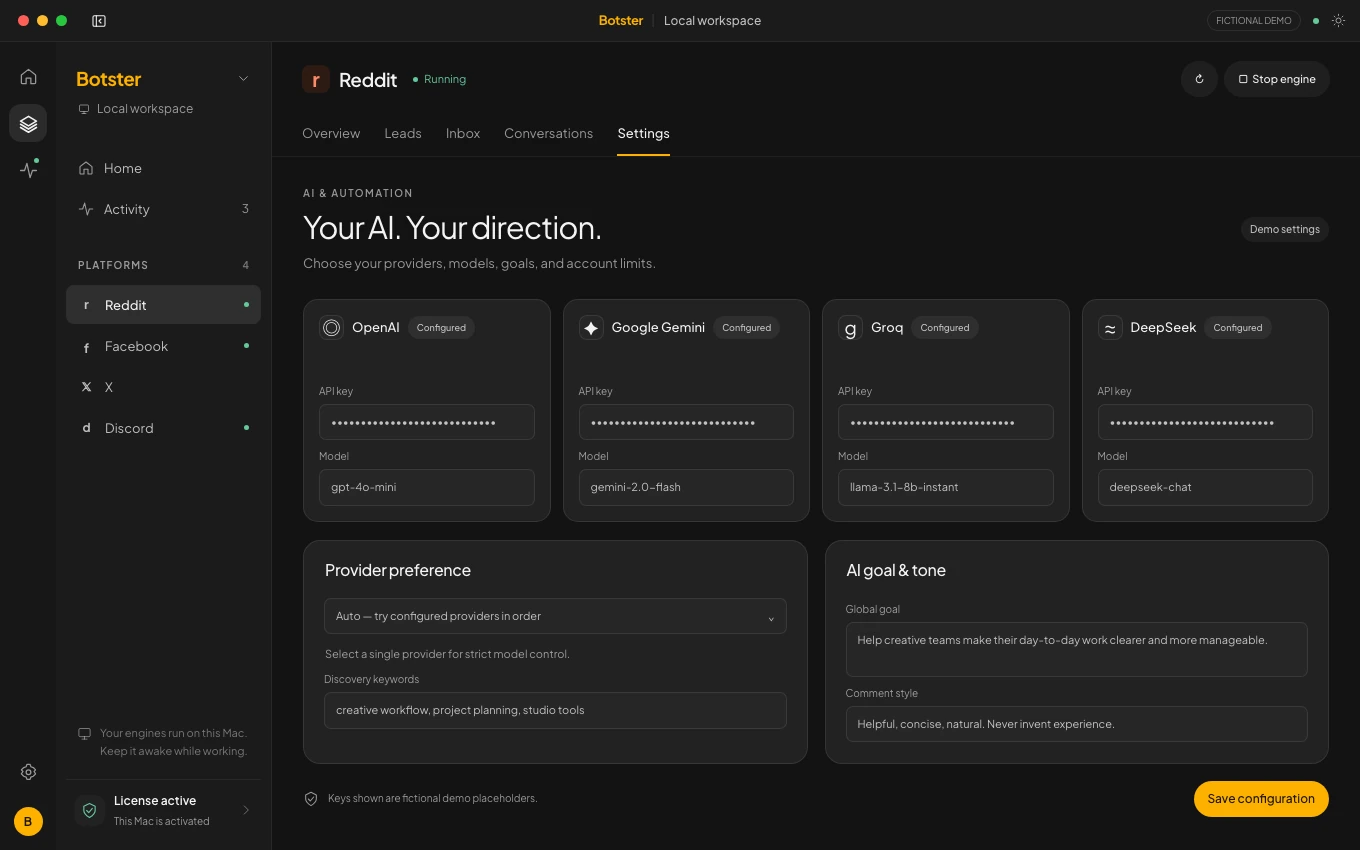This screenshot has height=850, width=1360.
Task: Click the Stop engine button
Action: [x=1277, y=79]
